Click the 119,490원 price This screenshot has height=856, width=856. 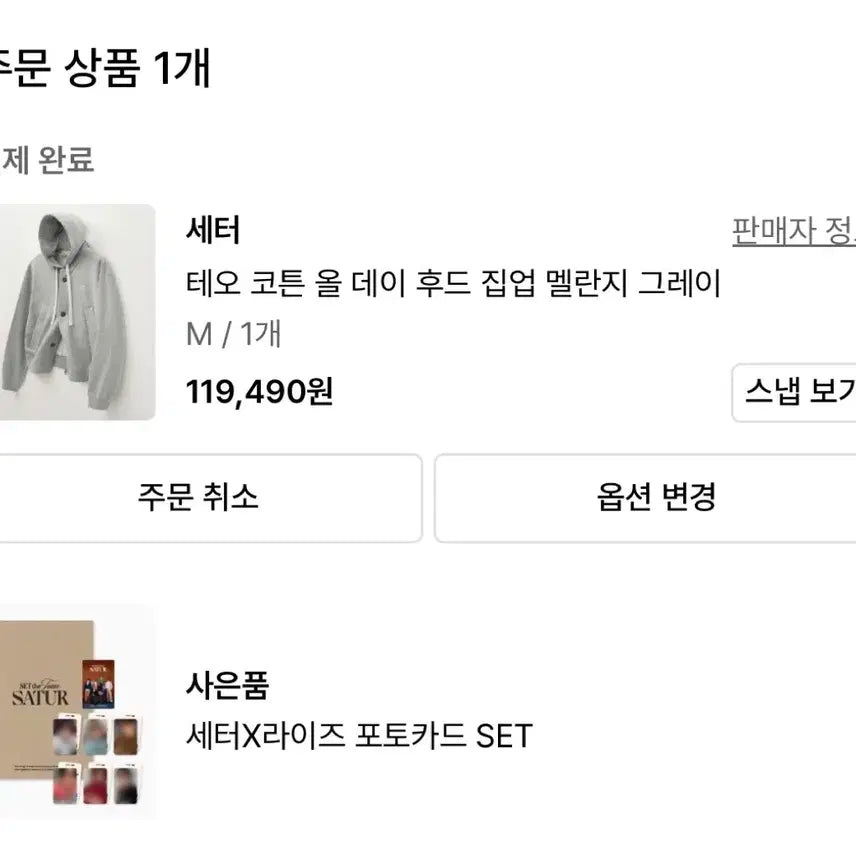coord(259,392)
